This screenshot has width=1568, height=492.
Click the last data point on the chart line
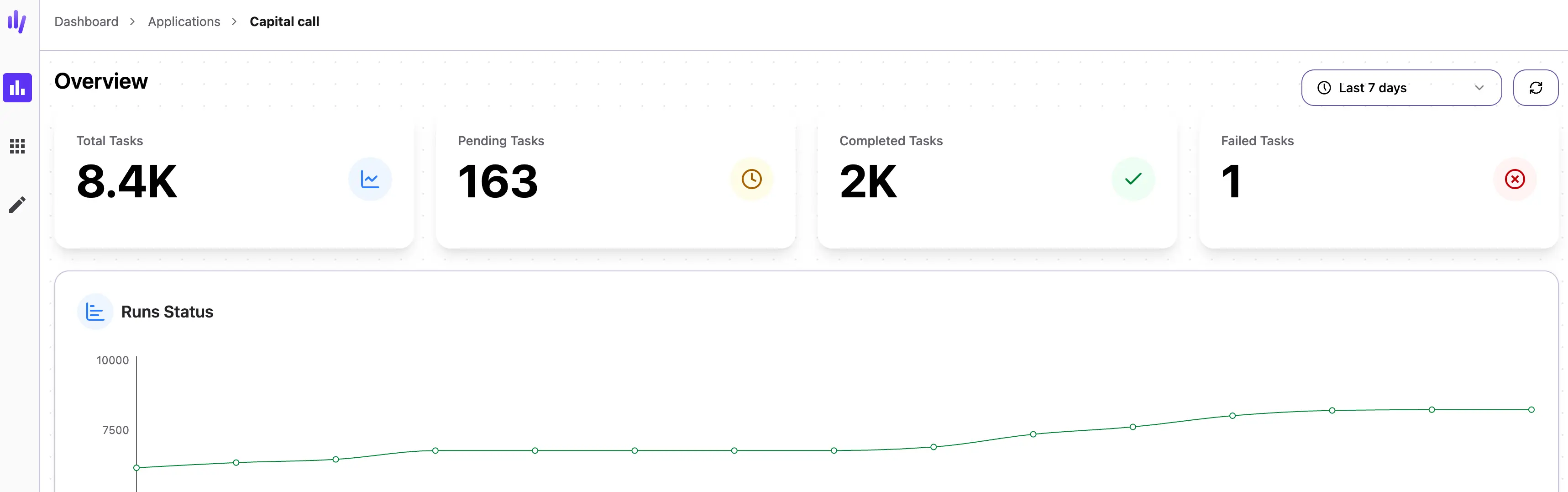1531,410
